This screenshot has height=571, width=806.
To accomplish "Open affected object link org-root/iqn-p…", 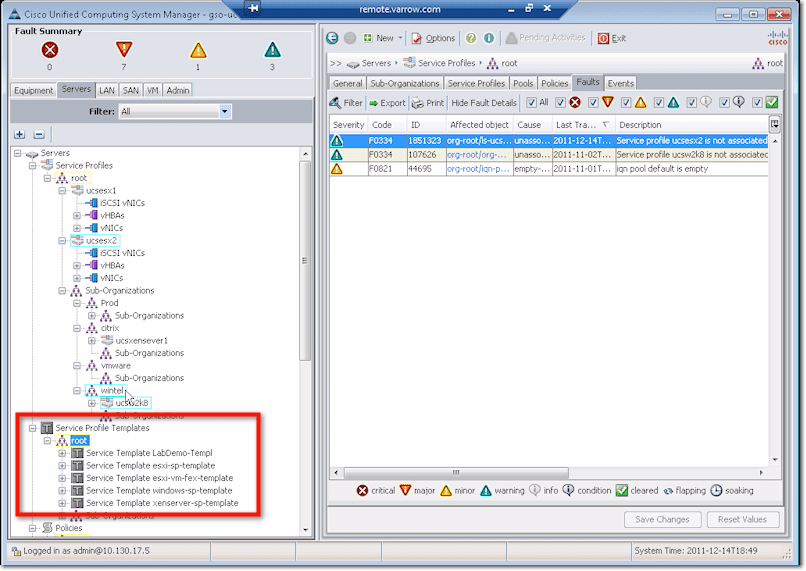I will click(x=479, y=169).
